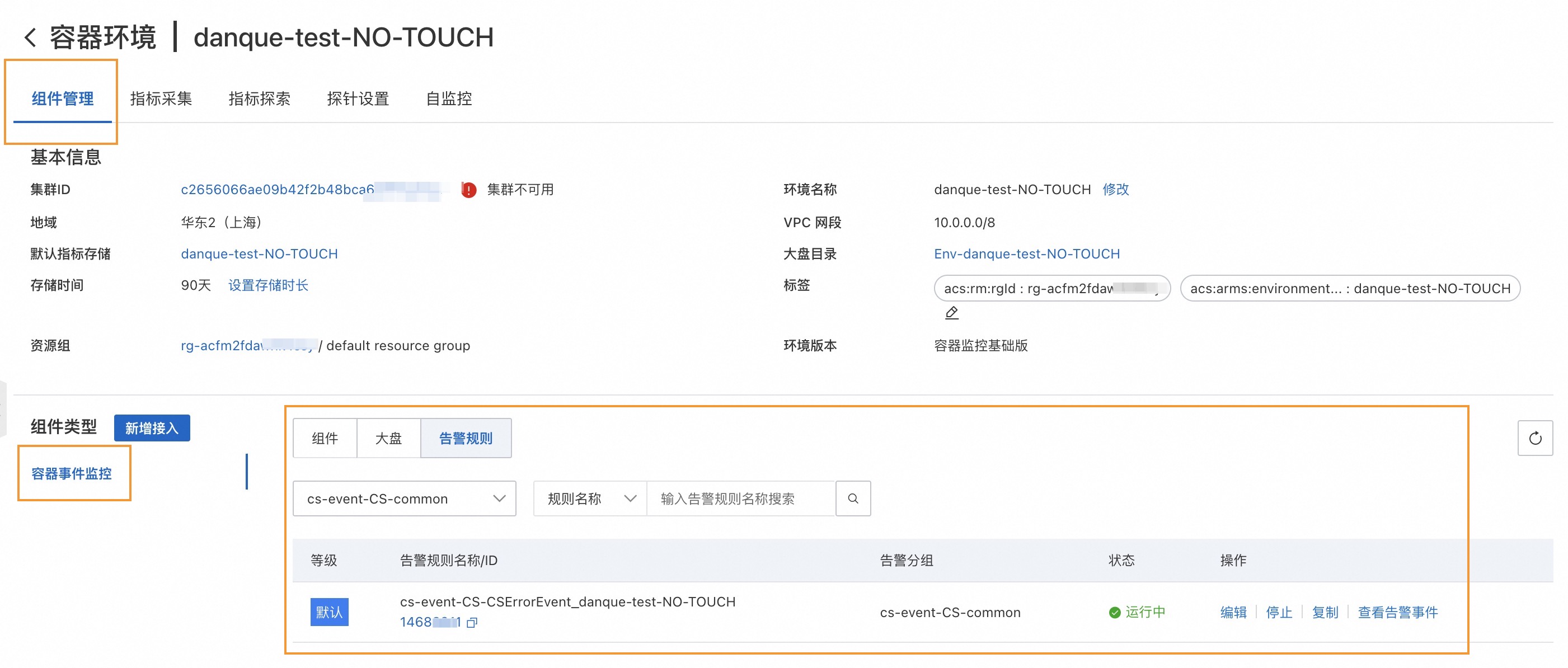Screen dimensions: 1568x668
Task: Switch to the 指标采集 tab
Action: (x=161, y=98)
